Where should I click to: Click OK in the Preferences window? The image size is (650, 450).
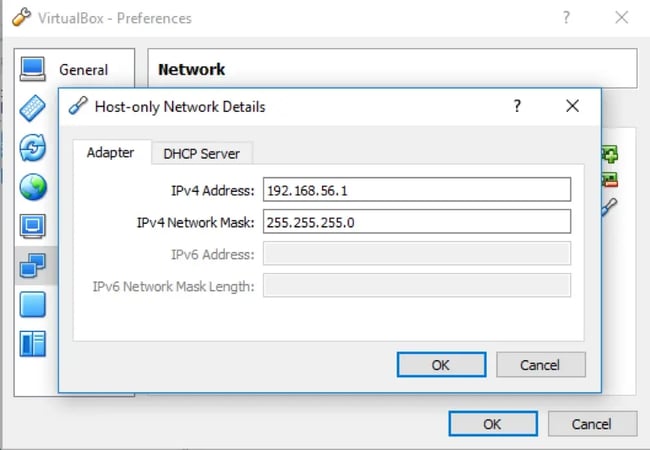click(x=491, y=424)
